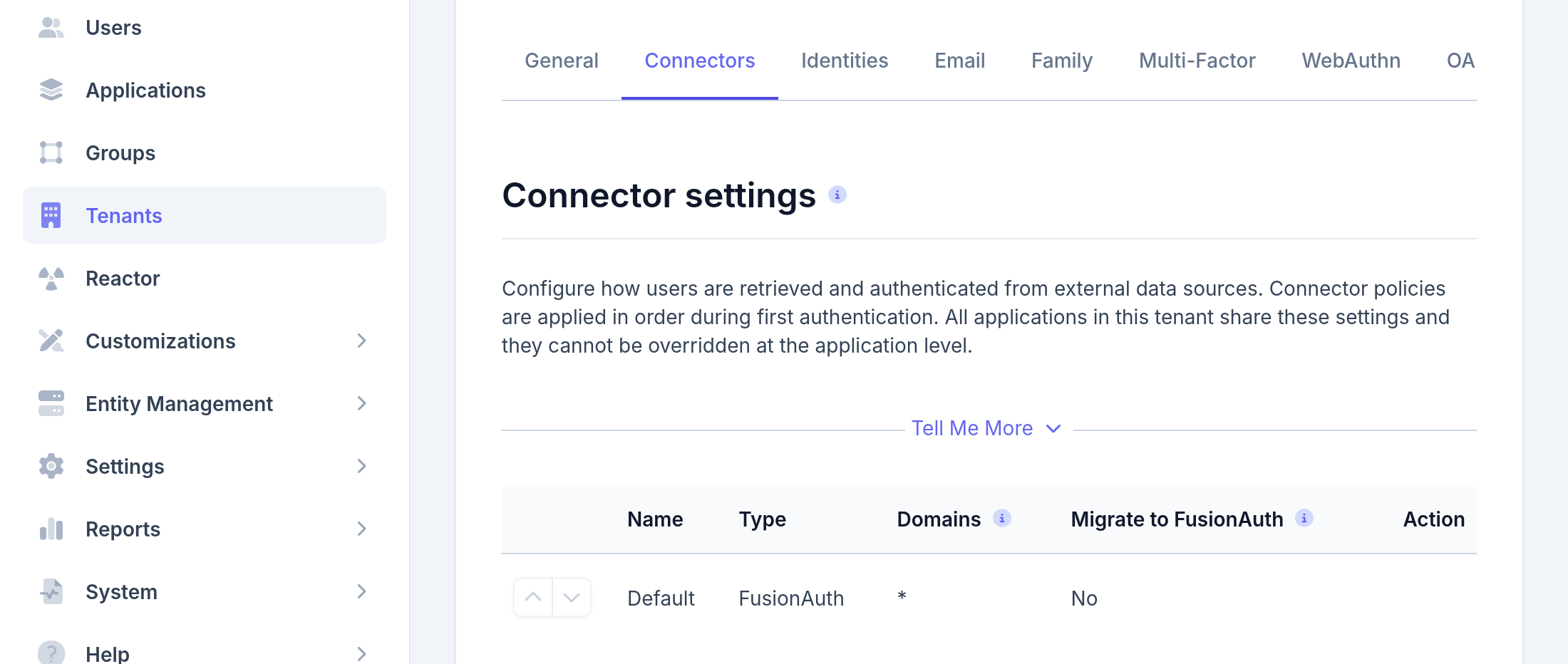Click the Settings gear icon

(x=51, y=467)
